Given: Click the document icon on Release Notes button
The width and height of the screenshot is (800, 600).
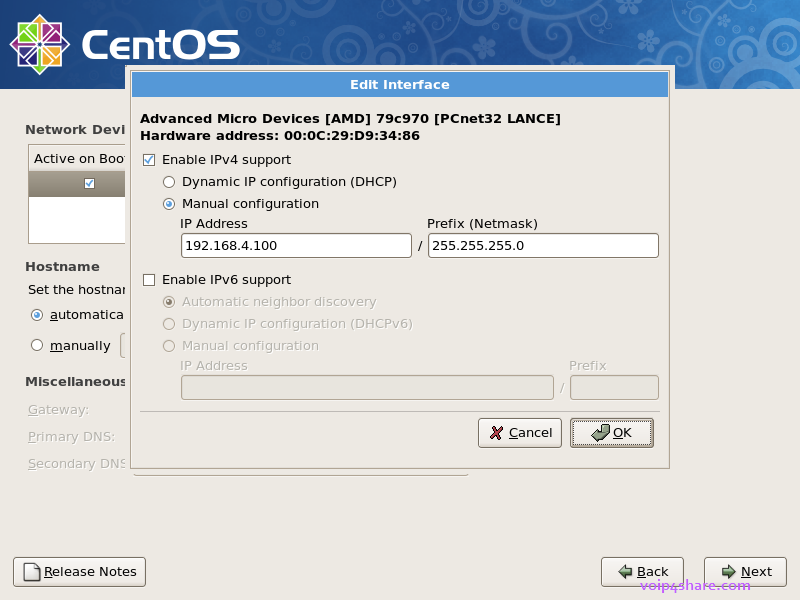Looking at the screenshot, I should 31,571.
